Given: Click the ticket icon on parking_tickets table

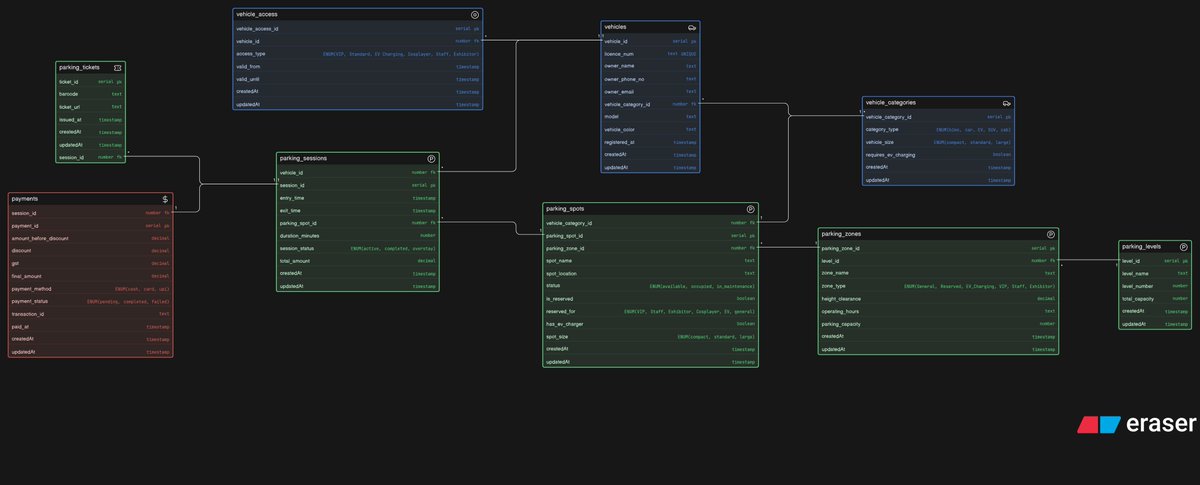Looking at the screenshot, I should click(118, 67).
